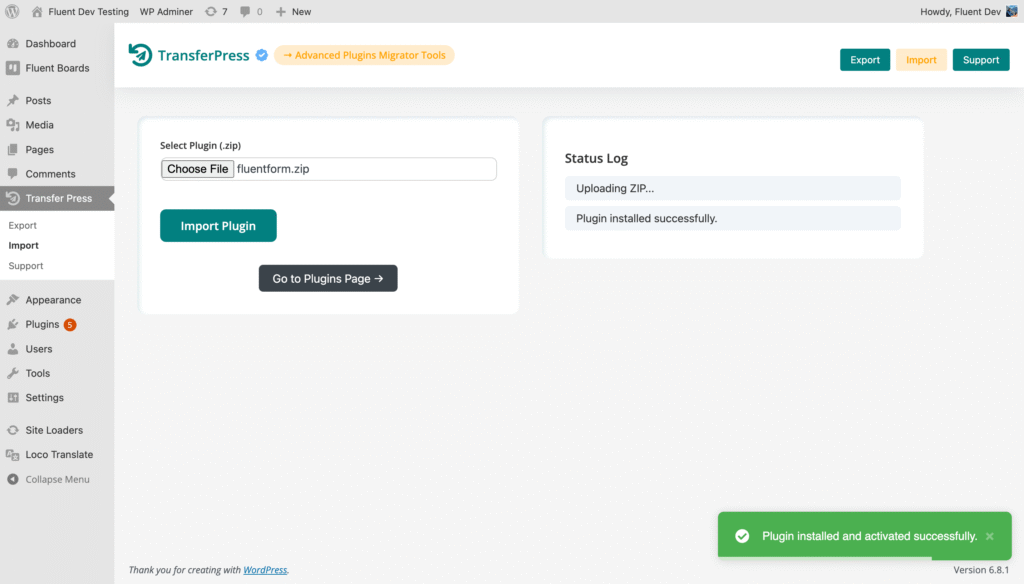This screenshot has width=1024, height=584.
Task: Open the New content admin bar item
Action: coord(293,11)
